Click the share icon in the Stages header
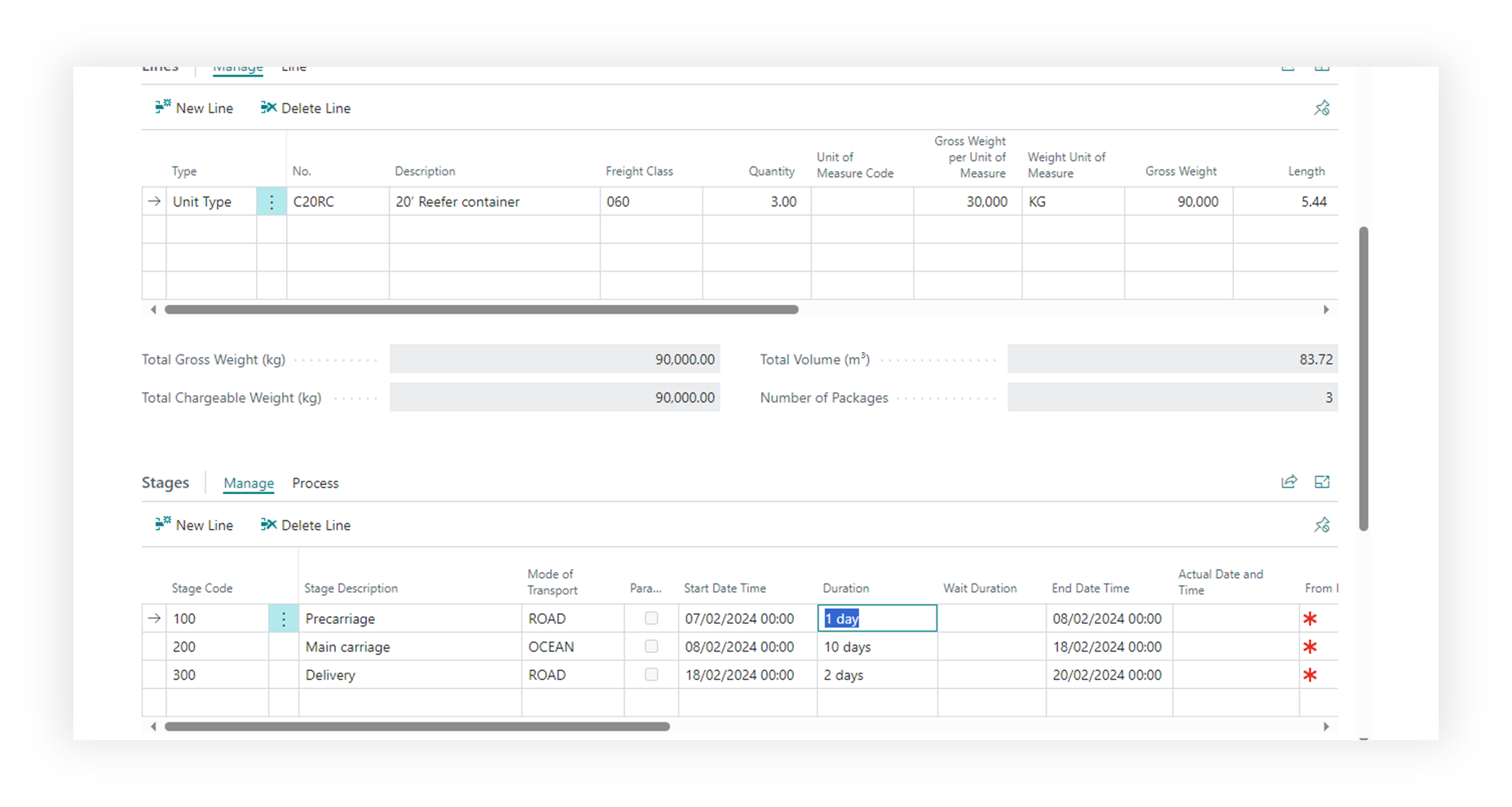The image size is (1512, 807). coord(1289,483)
